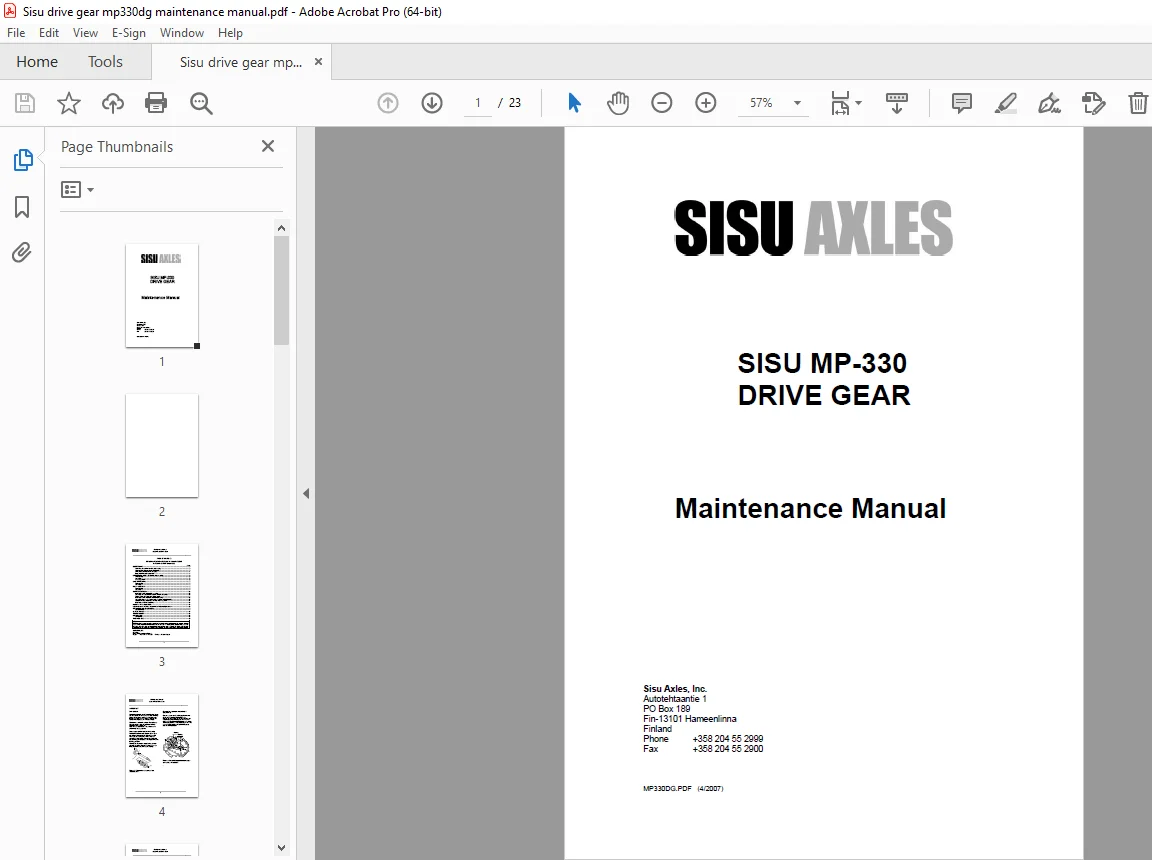Zoom out with minus icon
1152x860 pixels.
(661, 103)
